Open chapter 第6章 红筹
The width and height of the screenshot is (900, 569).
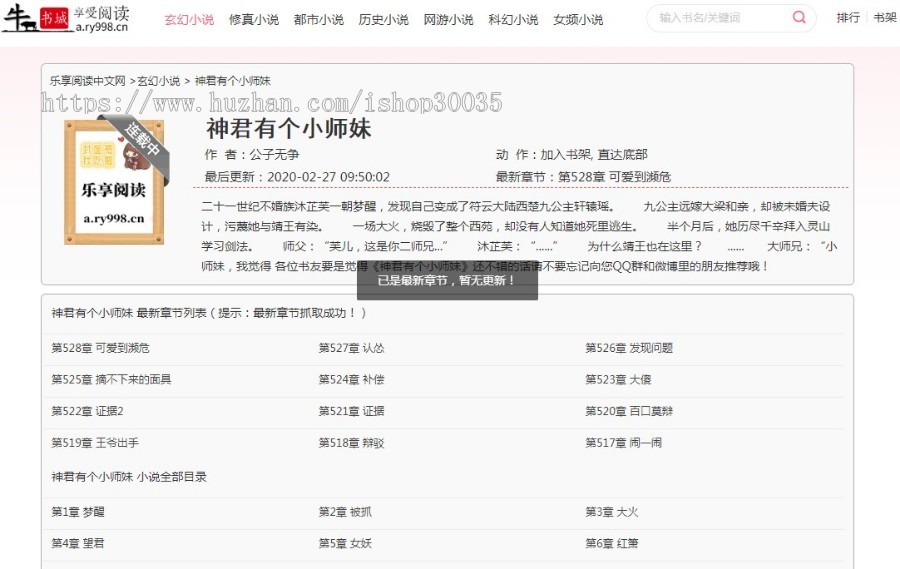612,543
